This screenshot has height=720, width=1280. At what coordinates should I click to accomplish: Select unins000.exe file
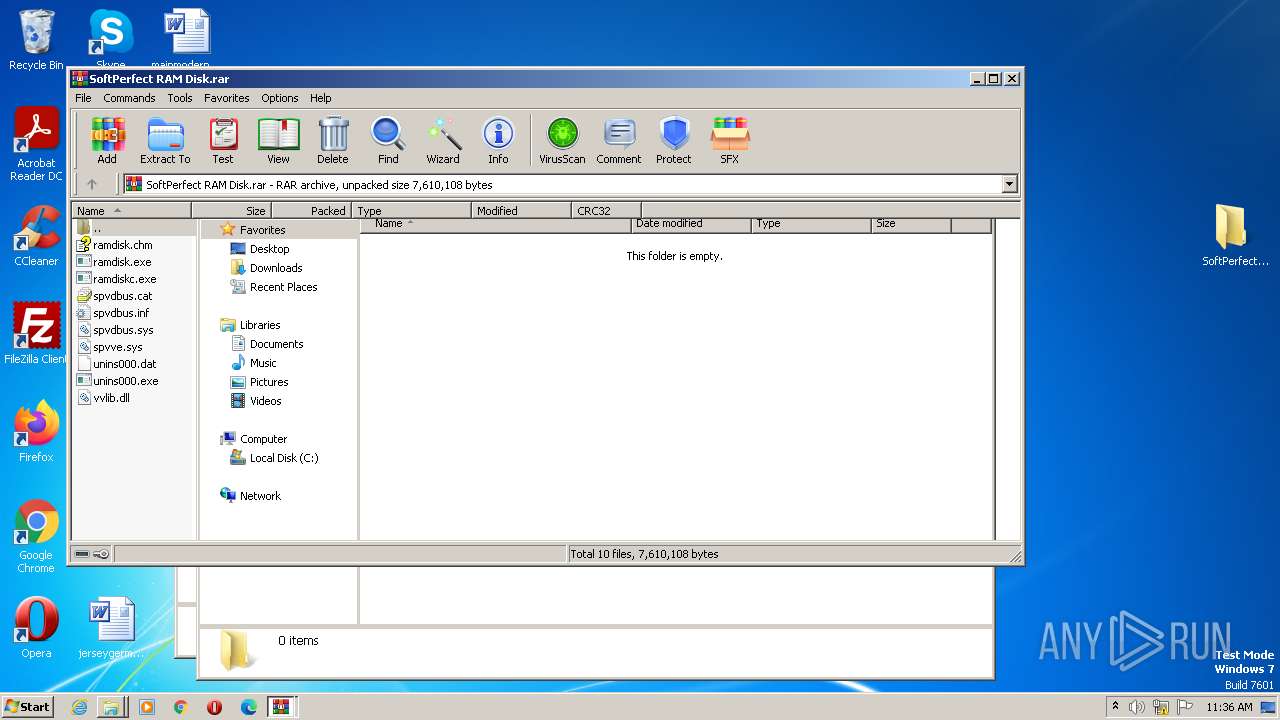(x=125, y=381)
